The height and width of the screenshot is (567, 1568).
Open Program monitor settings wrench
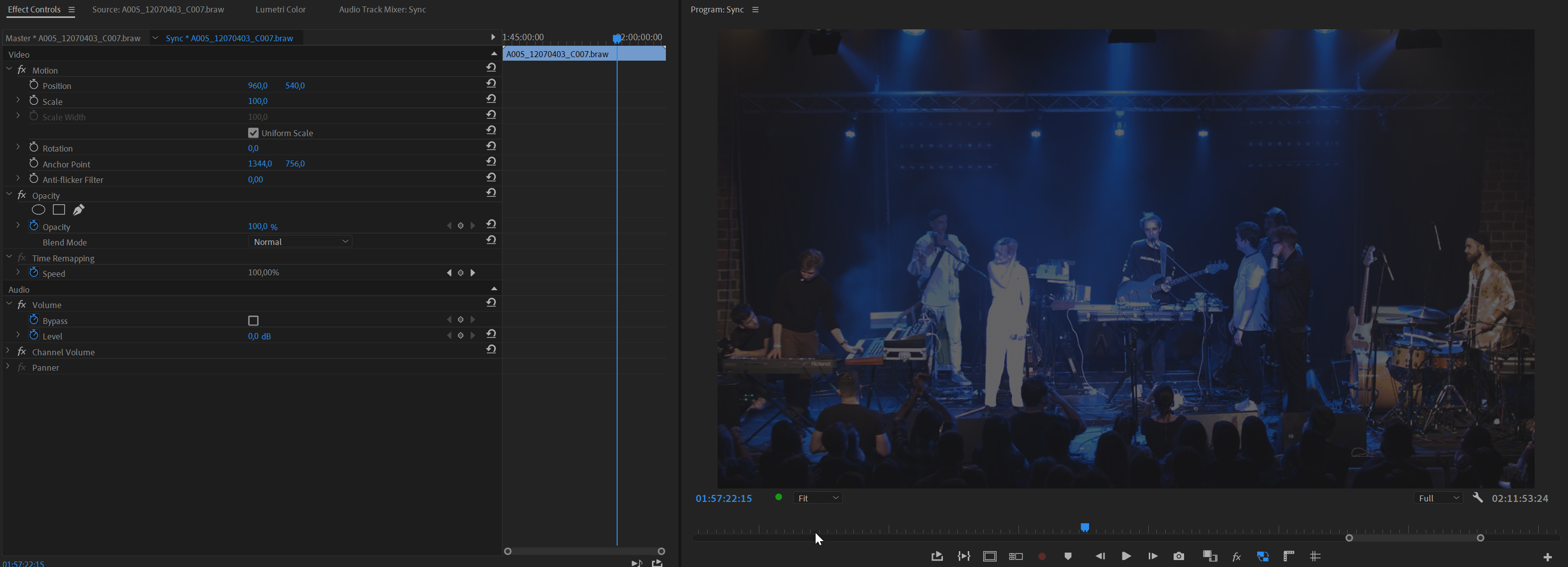(1477, 497)
